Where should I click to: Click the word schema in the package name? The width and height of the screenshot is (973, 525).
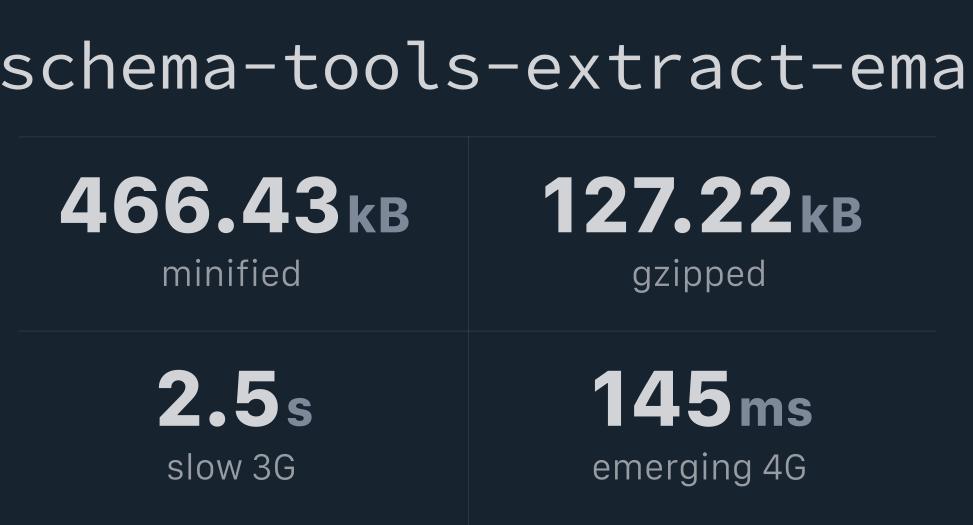[x=119, y=66]
